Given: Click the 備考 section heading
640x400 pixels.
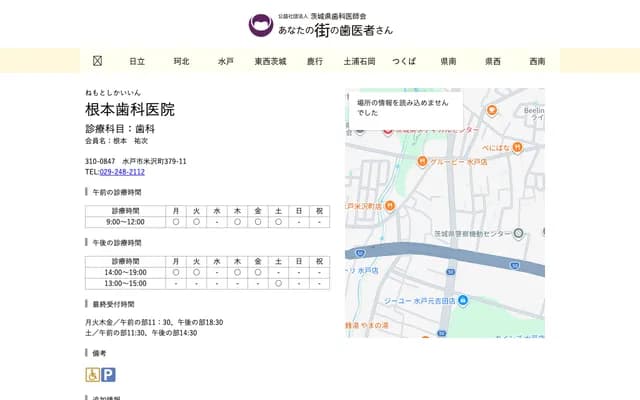Looking at the screenshot, I should [99, 353].
